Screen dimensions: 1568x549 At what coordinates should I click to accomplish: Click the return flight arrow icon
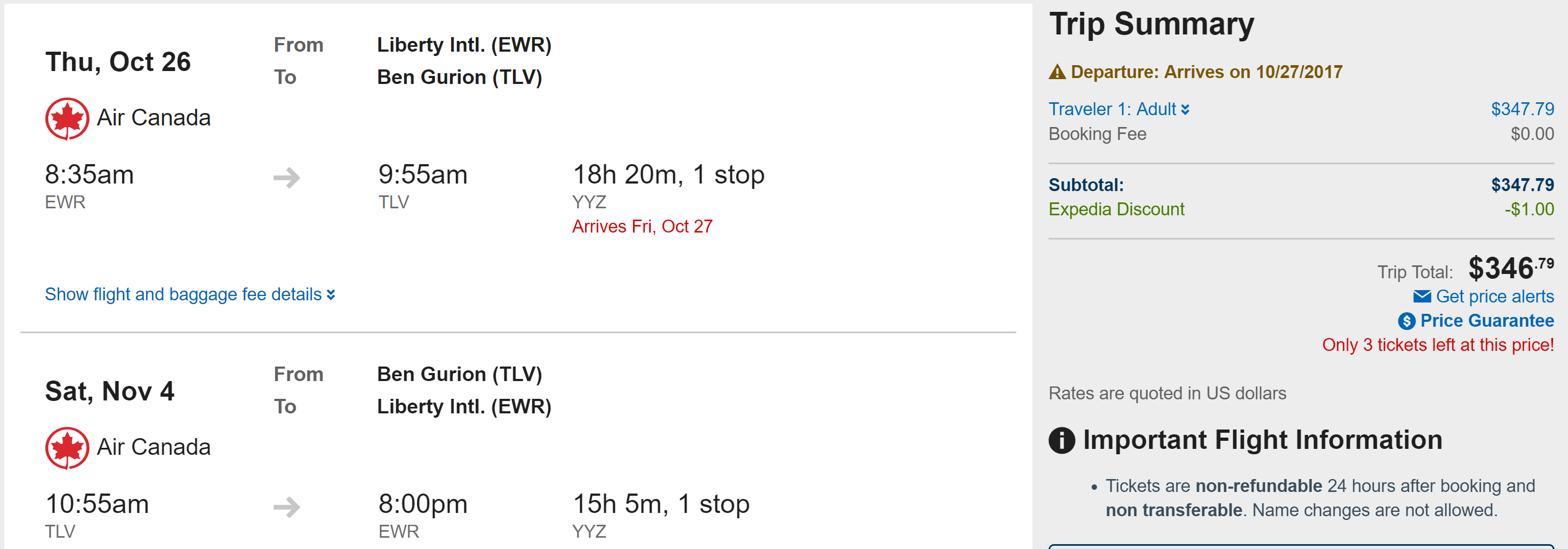(x=287, y=507)
